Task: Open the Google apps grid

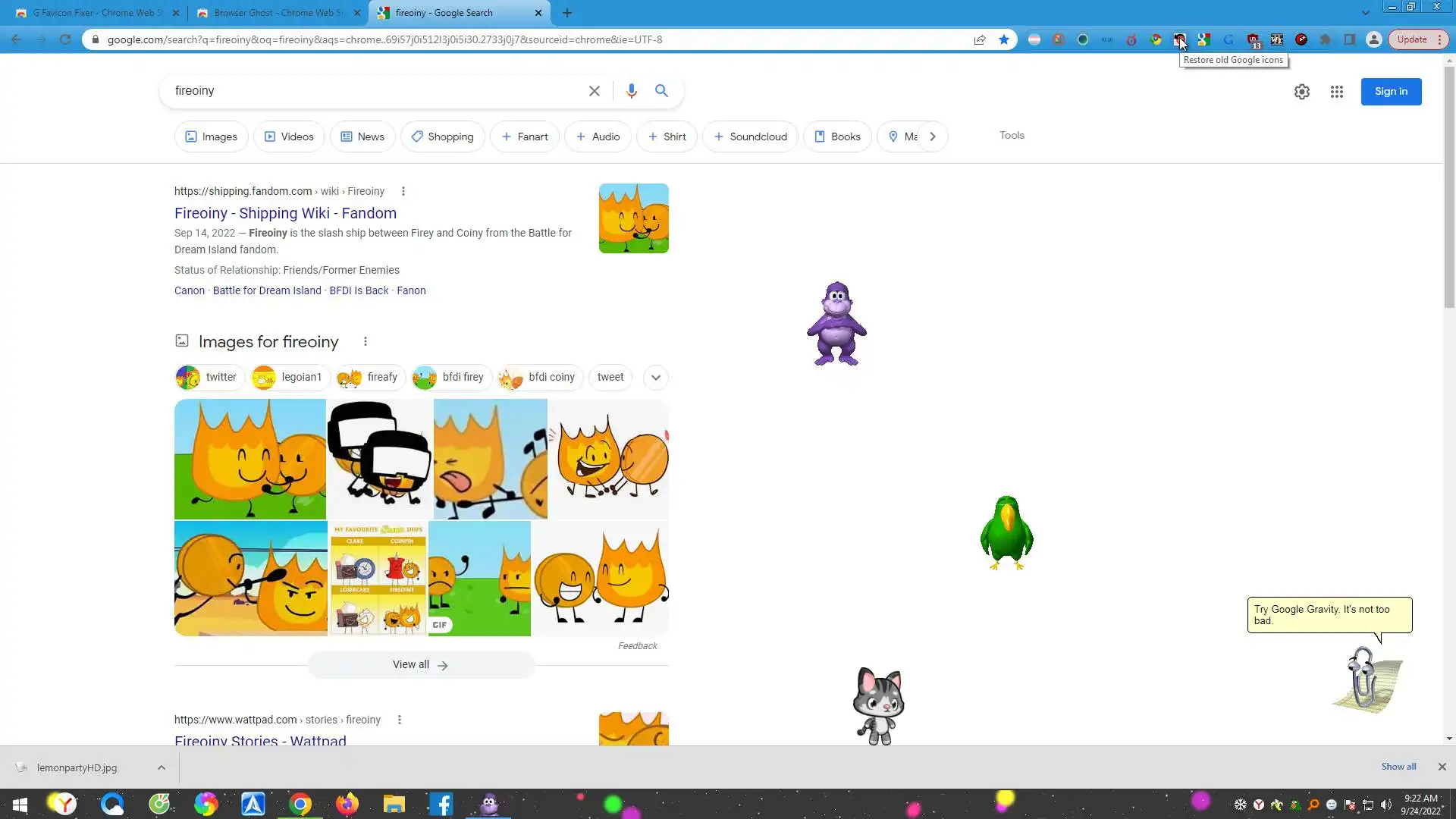Action: [x=1336, y=92]
